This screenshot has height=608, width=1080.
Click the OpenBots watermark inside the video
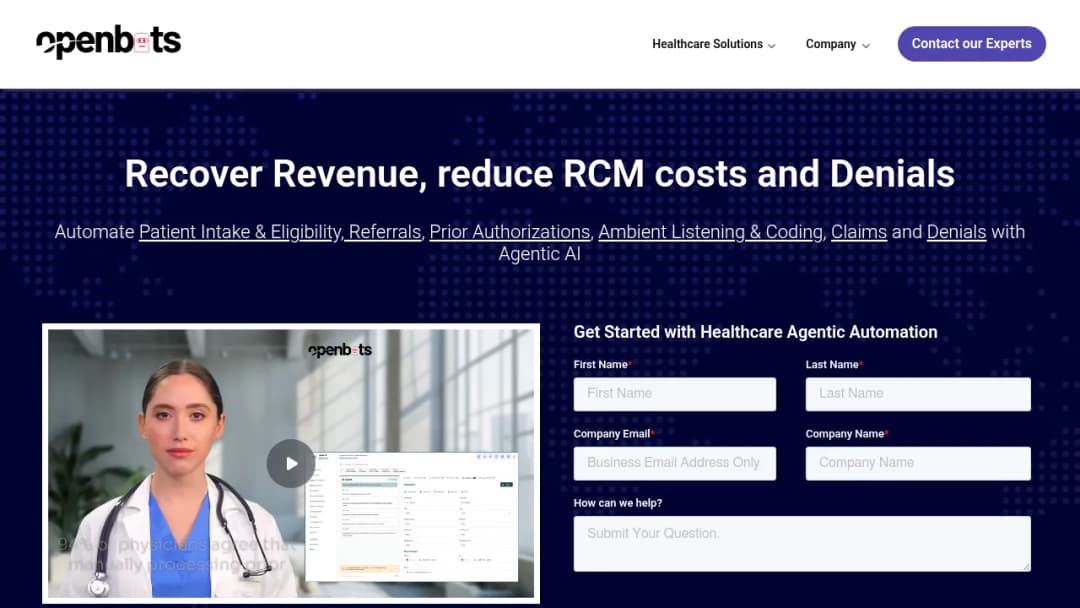[340, 350]
